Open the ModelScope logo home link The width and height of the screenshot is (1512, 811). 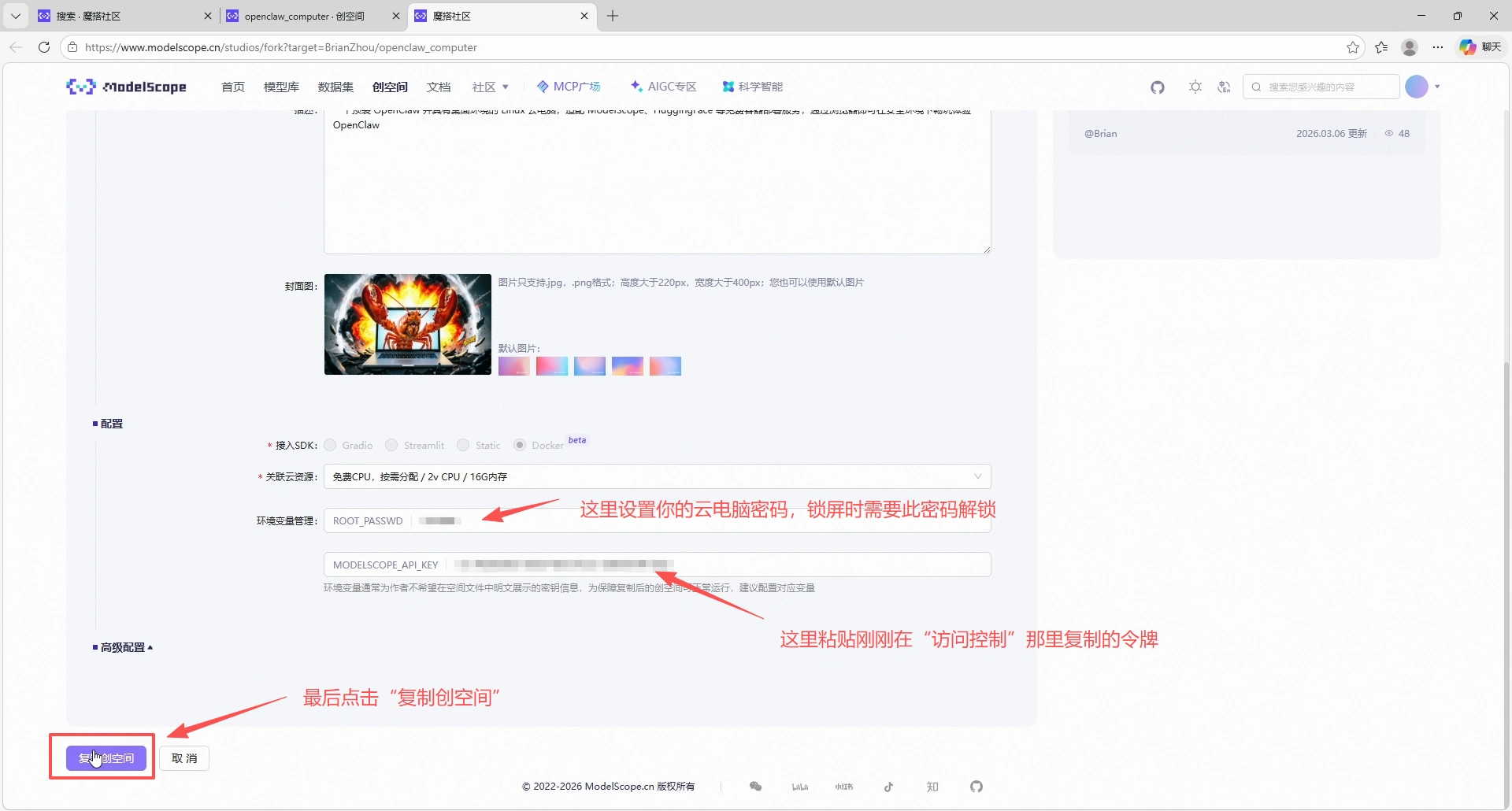[x=126, y=87]
